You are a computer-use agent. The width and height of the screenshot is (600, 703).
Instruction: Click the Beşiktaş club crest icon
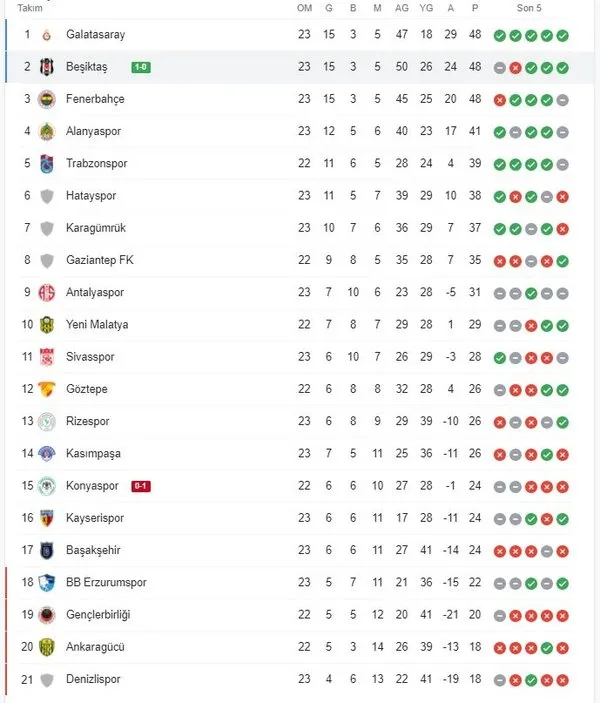[x=46, y=67]
